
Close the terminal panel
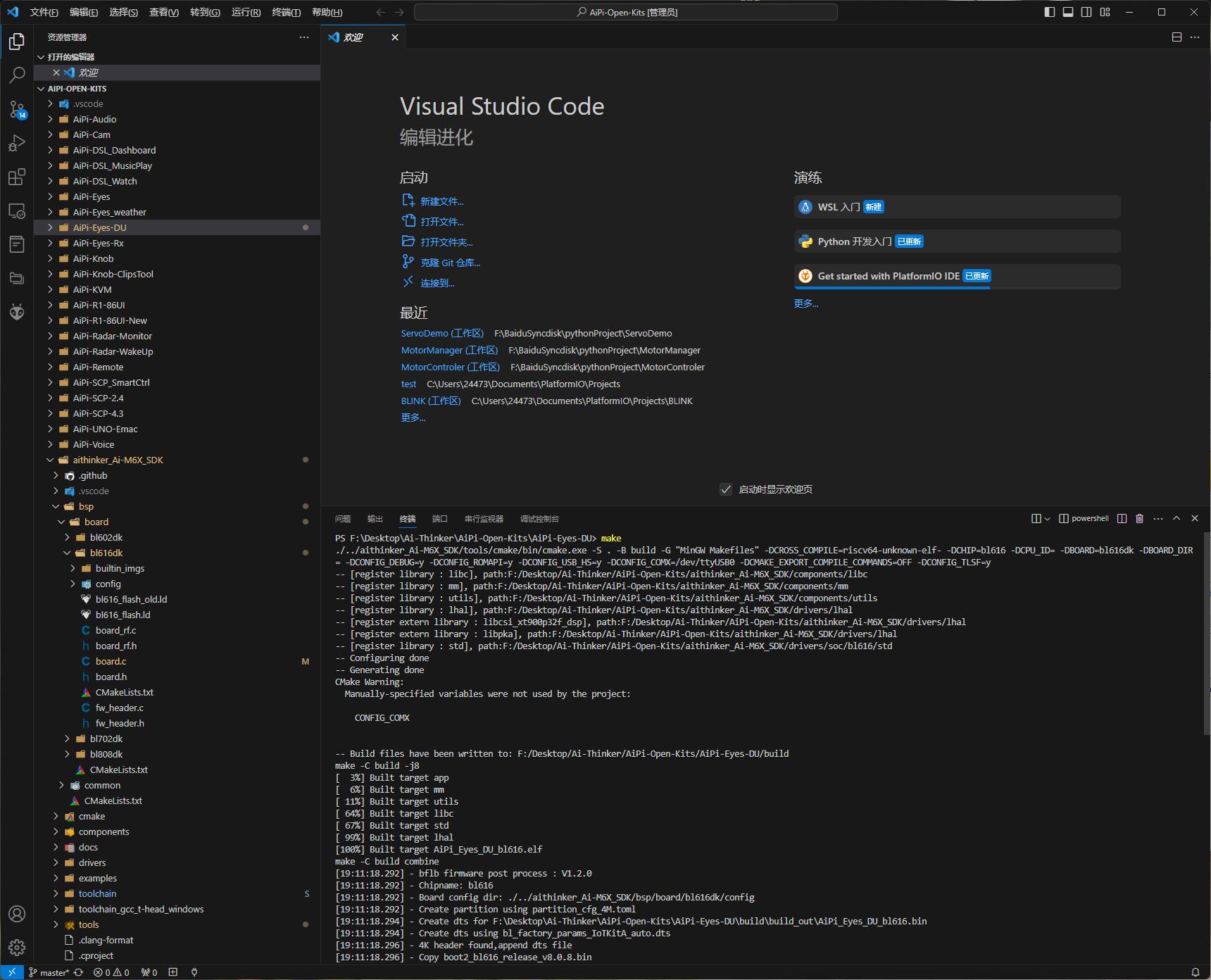tap(1195, 518)
